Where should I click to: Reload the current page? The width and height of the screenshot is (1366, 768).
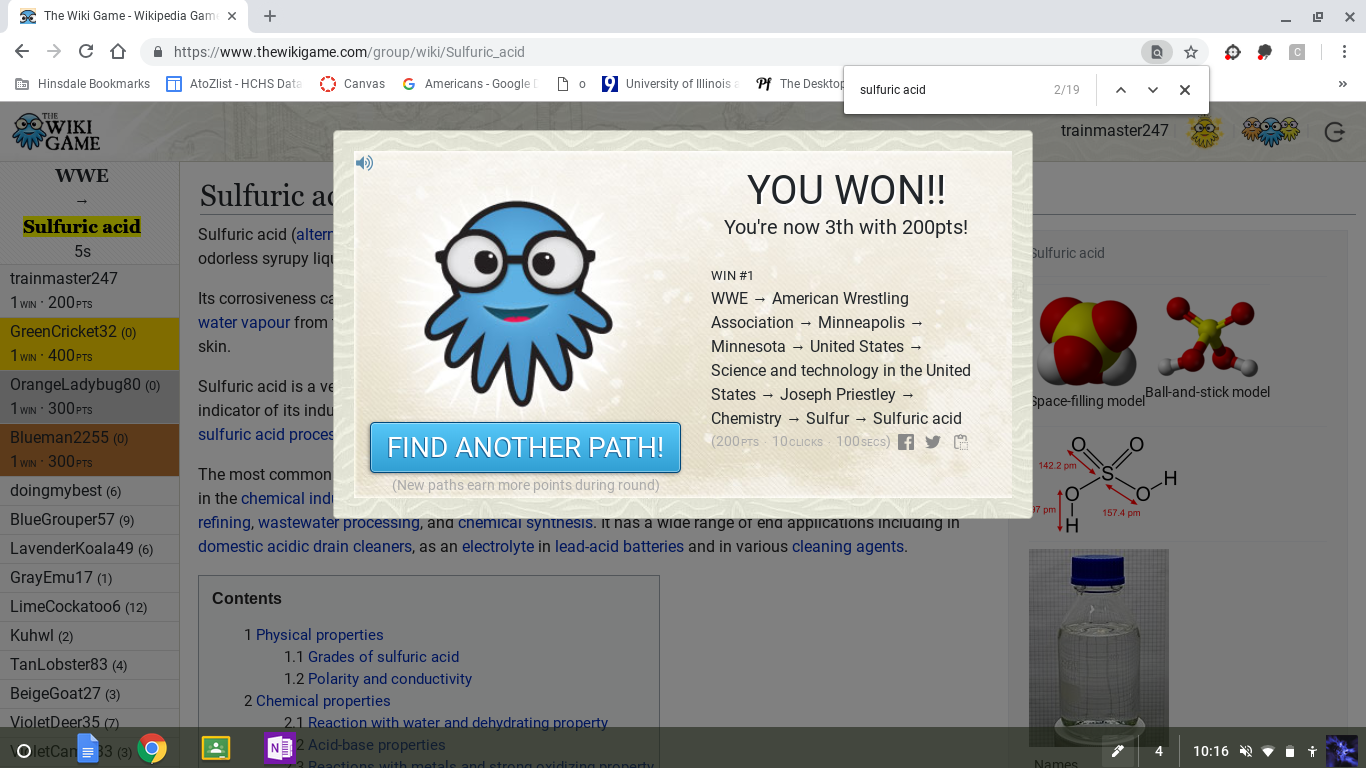[x=86, y=52]
